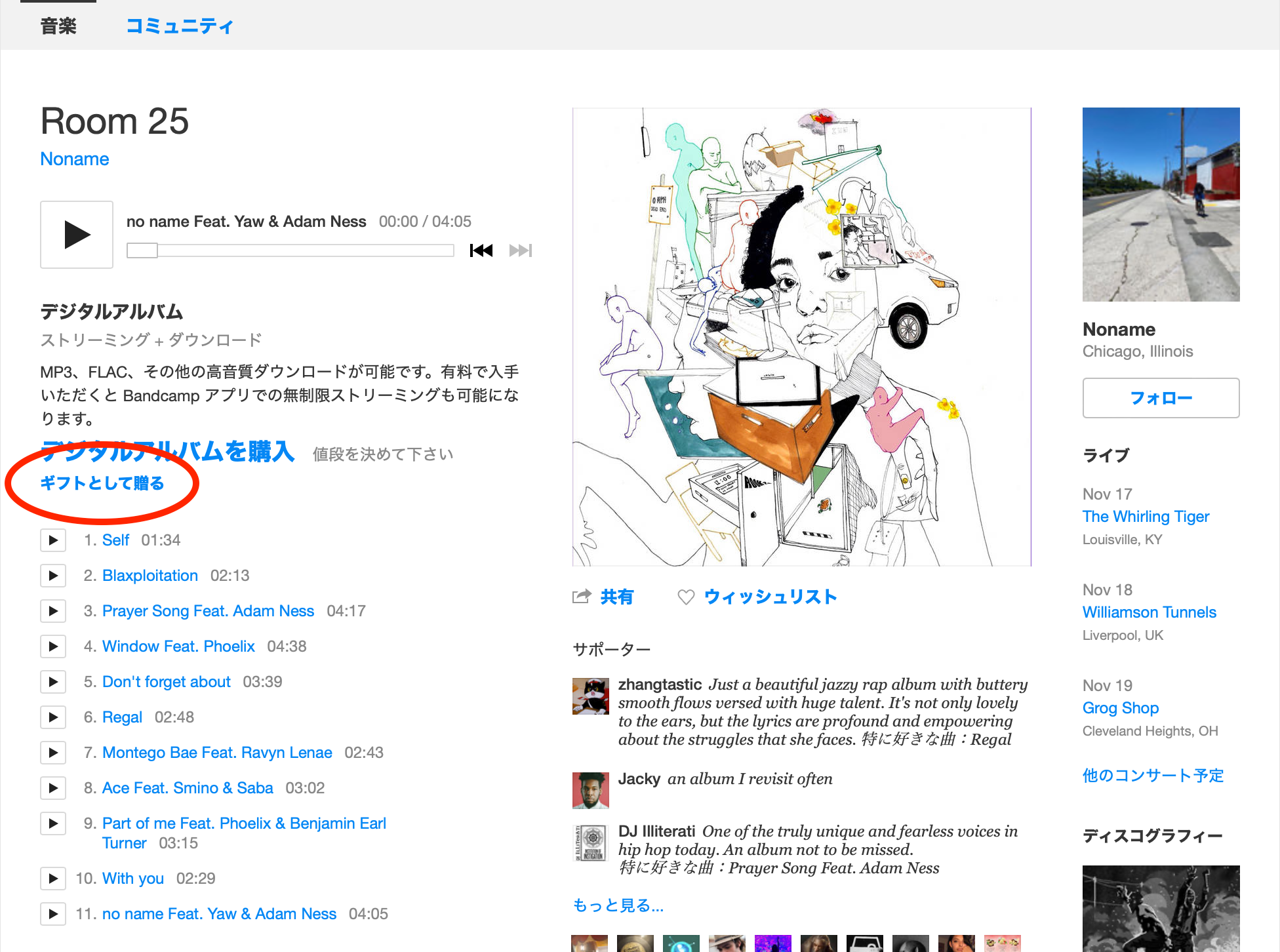
Task: Click the zhangtastic supporter name
Action: pos(660,684)
